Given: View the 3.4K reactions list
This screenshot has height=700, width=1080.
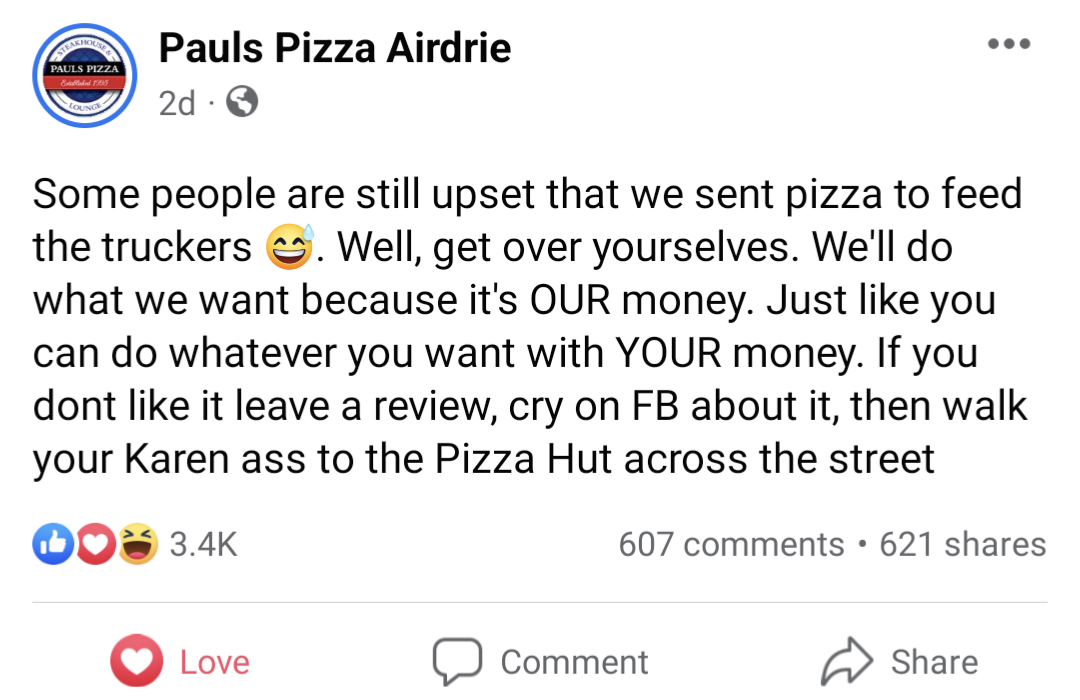Looking at the screenshot, I should click(203, 544).
